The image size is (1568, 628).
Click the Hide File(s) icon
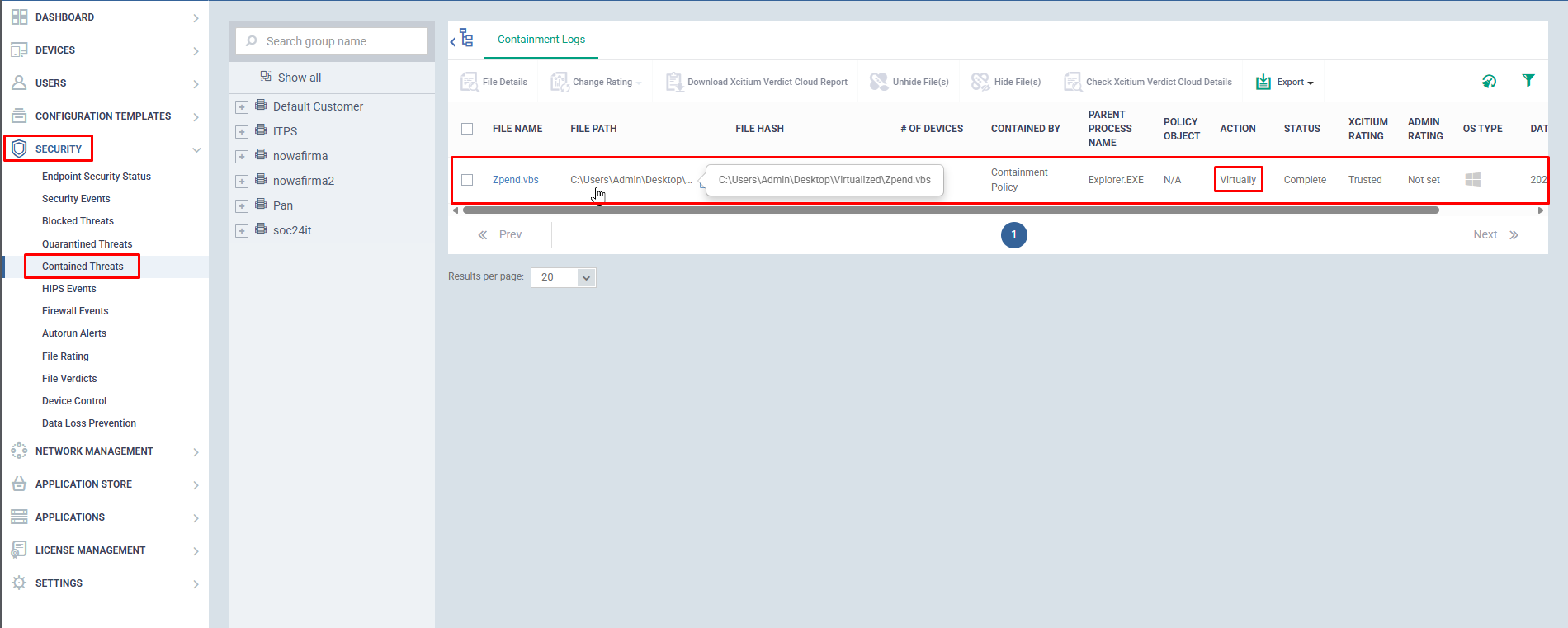(x=980, y=82)
